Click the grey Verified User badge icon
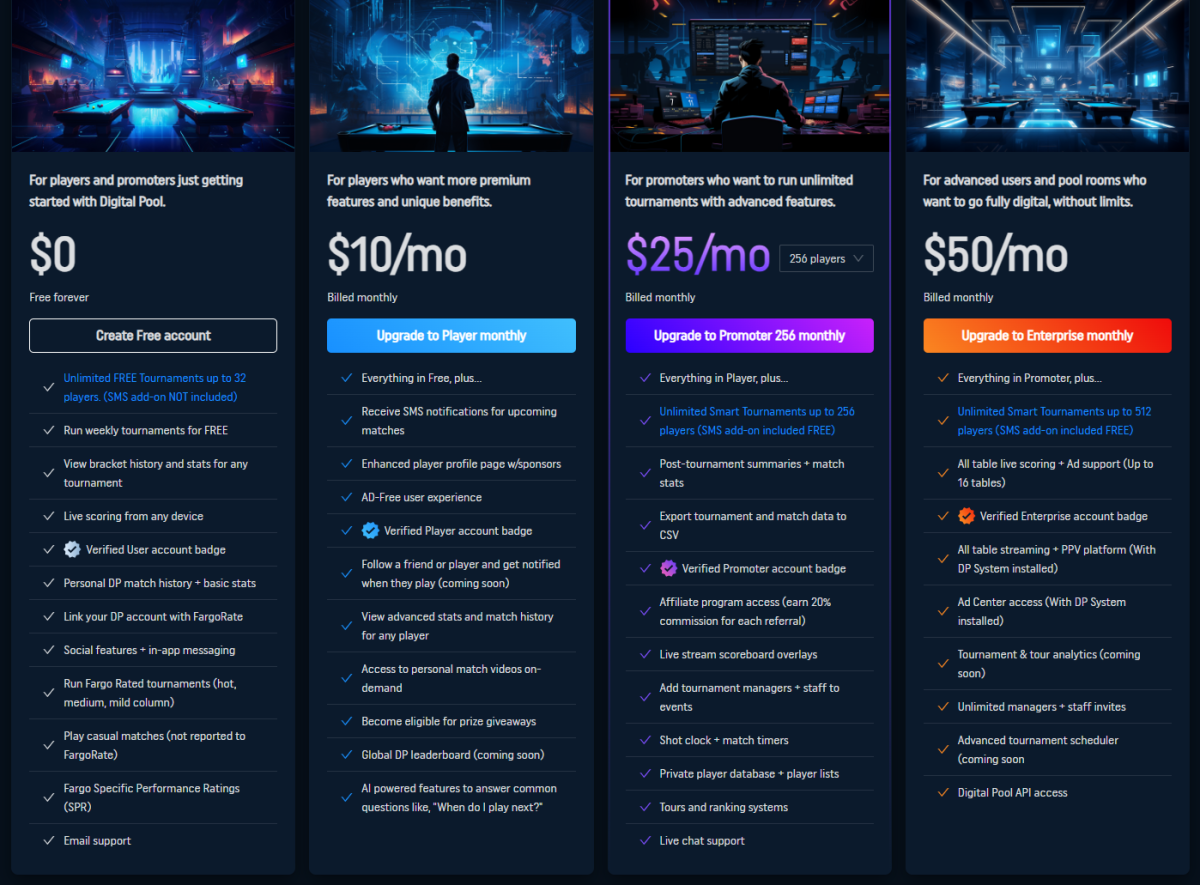This screenshot has height=885, width=1200. click(72, 550)
